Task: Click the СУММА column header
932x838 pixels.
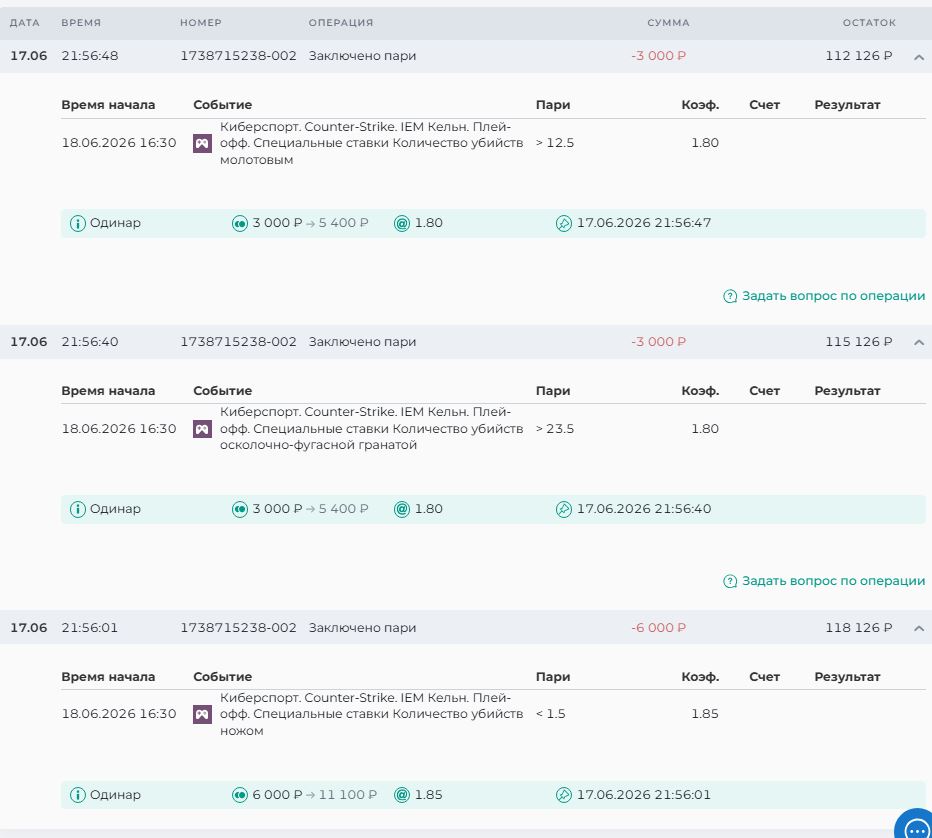Action: [x=668, y=23]
